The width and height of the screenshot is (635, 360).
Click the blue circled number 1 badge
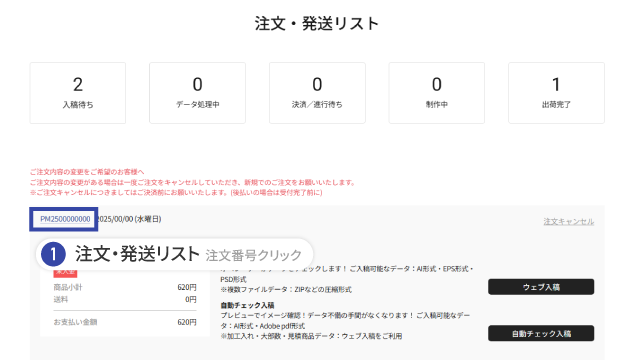[x=53, y=254]
